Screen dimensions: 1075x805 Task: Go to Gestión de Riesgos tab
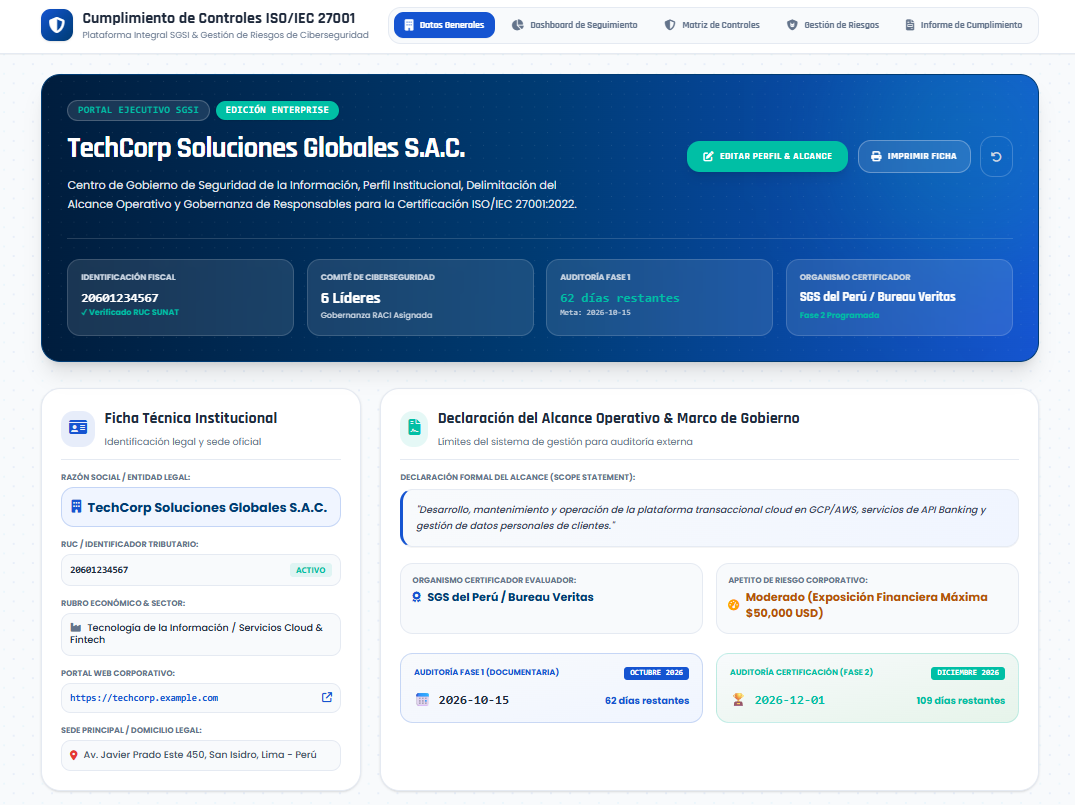coord(832,25)
